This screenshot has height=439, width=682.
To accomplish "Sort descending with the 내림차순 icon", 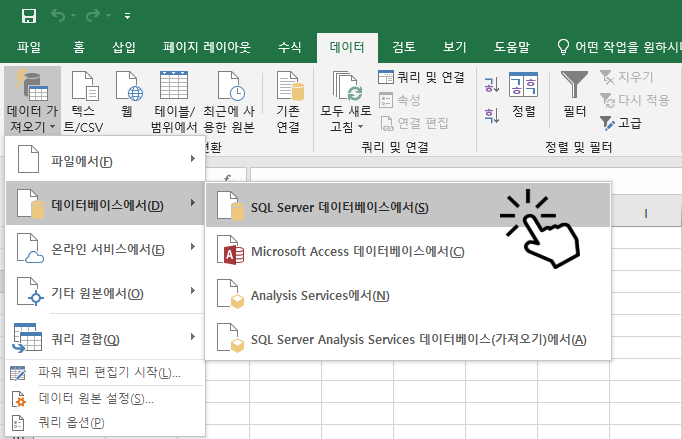I will pos(492,115).
